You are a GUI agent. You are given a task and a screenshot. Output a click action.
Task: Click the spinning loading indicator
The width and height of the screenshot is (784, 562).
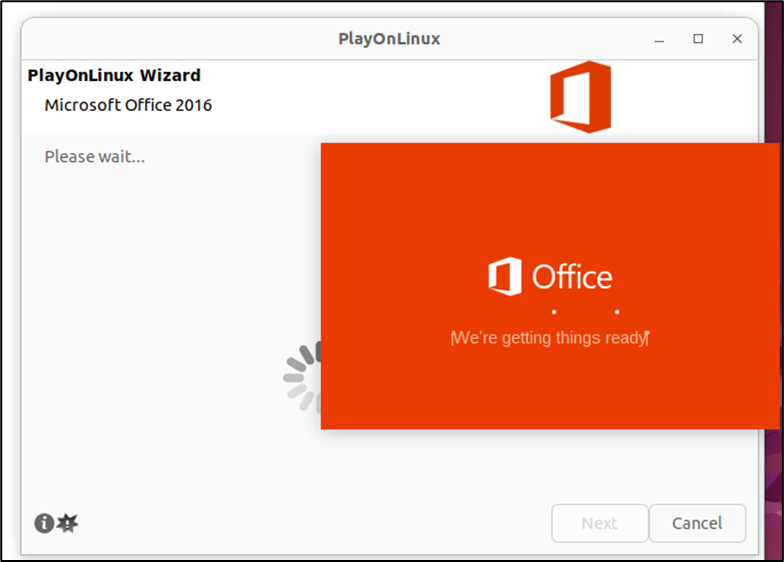click(x=302, y=377)
